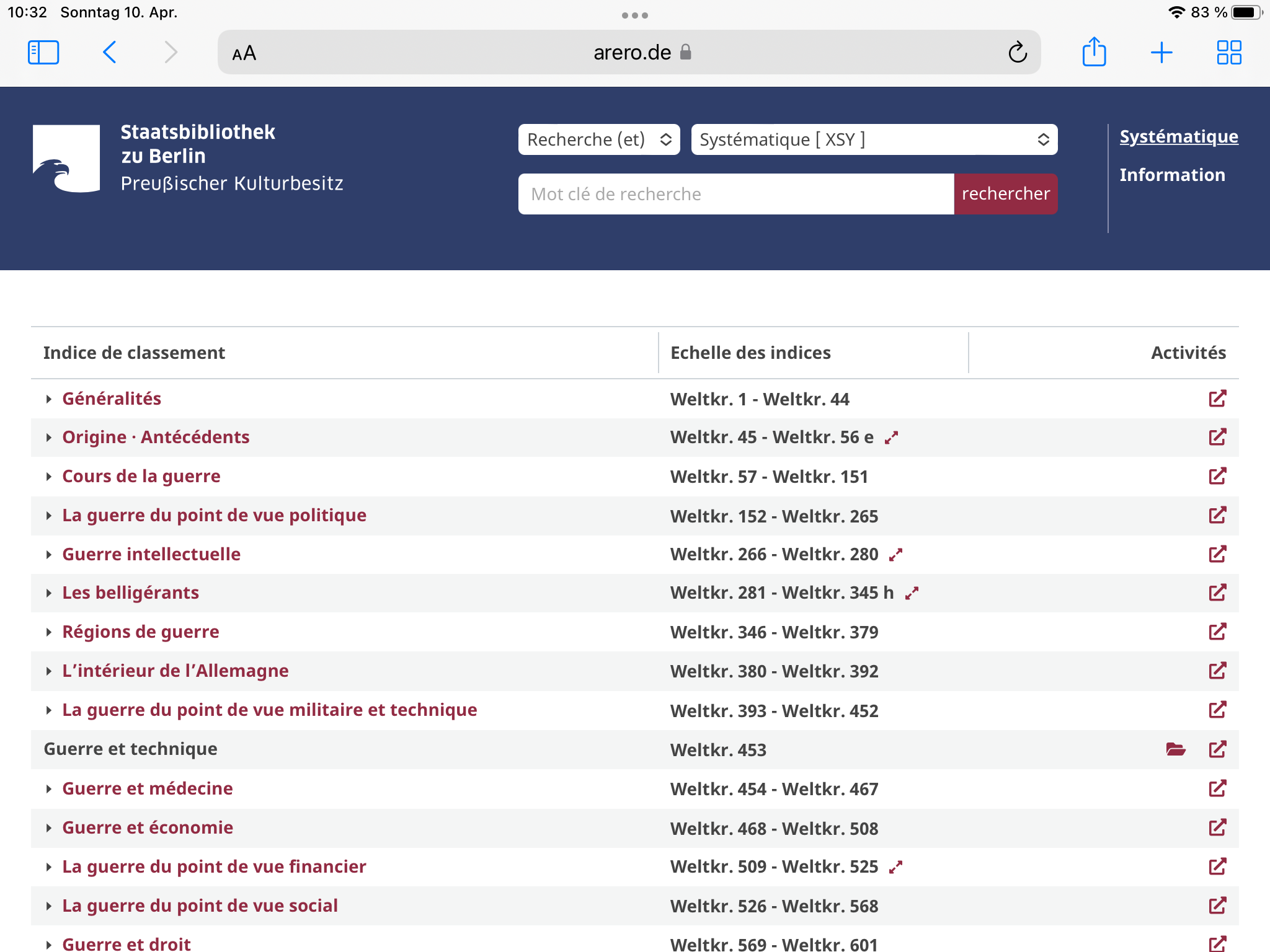Focus the Mot clé de recherche field

click(735, 194)
